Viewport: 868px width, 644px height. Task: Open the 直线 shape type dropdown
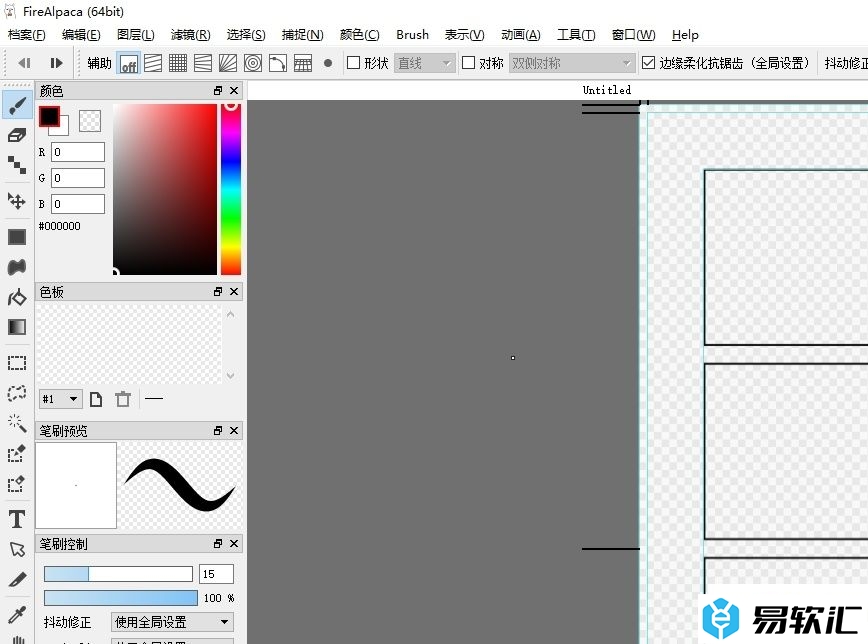[x=425, y=63]
